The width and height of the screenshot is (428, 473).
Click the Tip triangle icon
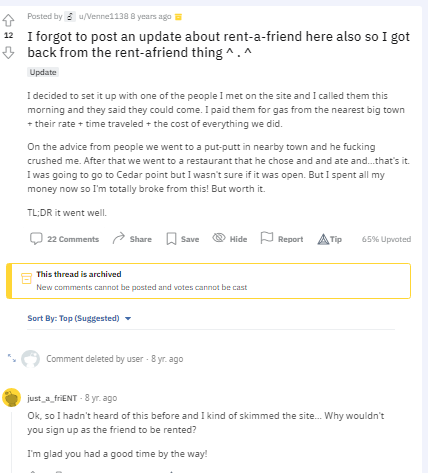[x=323, y=239]
